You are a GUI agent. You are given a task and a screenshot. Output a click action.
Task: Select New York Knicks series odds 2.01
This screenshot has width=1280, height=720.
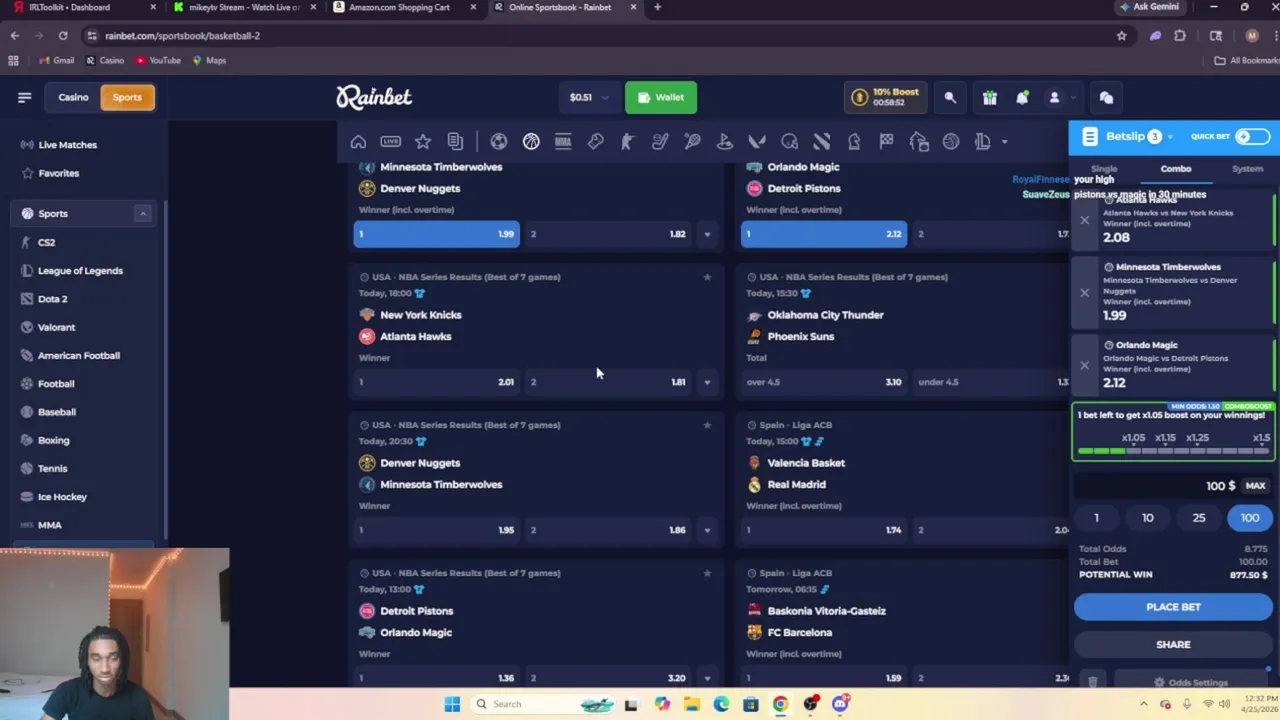(436, 382)
